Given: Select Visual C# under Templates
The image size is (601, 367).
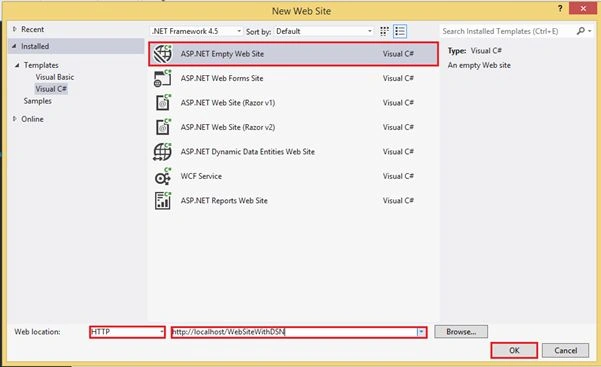Looking at the screenshot, I should coord(51,89).
